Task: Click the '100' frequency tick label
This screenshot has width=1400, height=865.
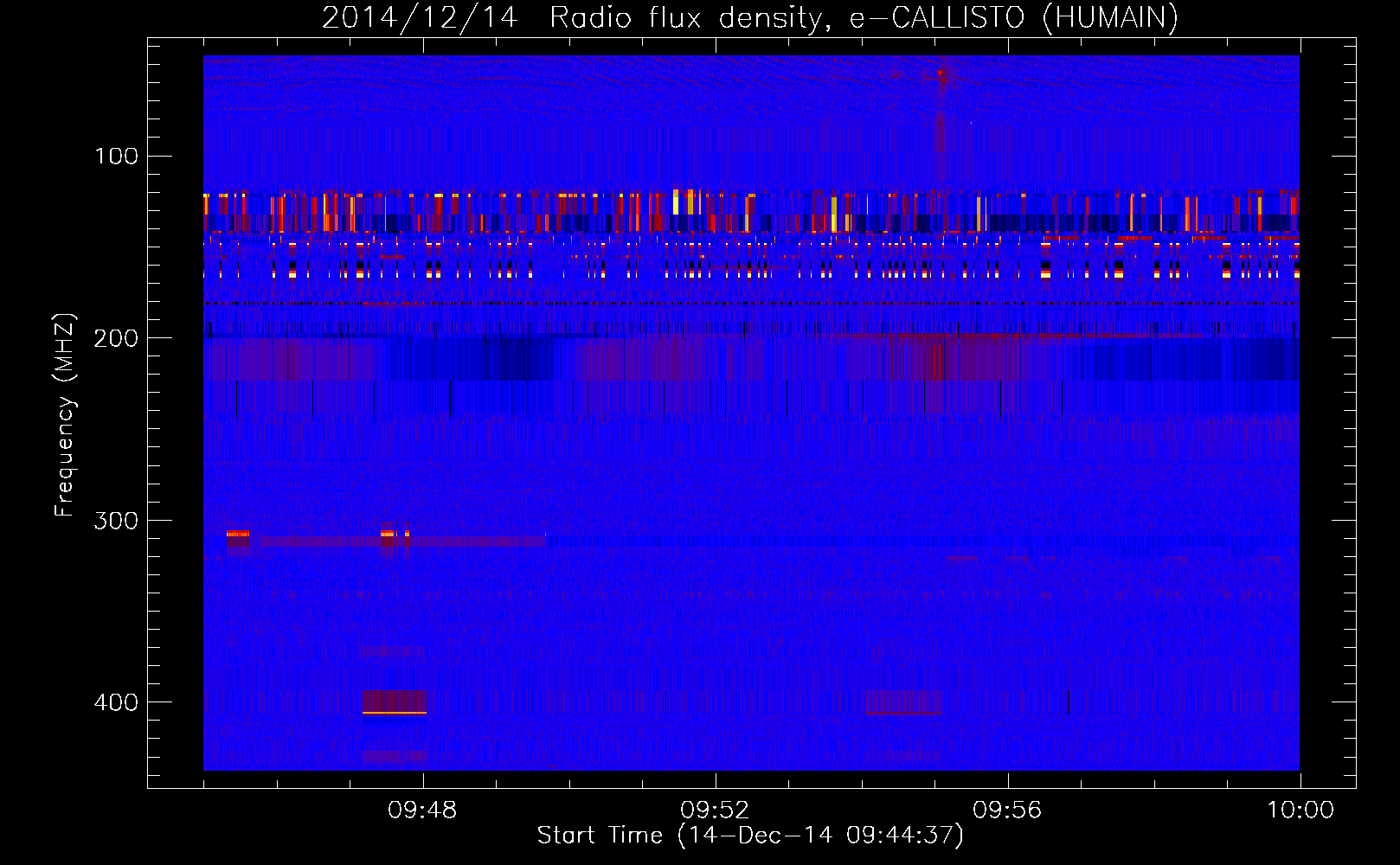Action: pos(117,157)
